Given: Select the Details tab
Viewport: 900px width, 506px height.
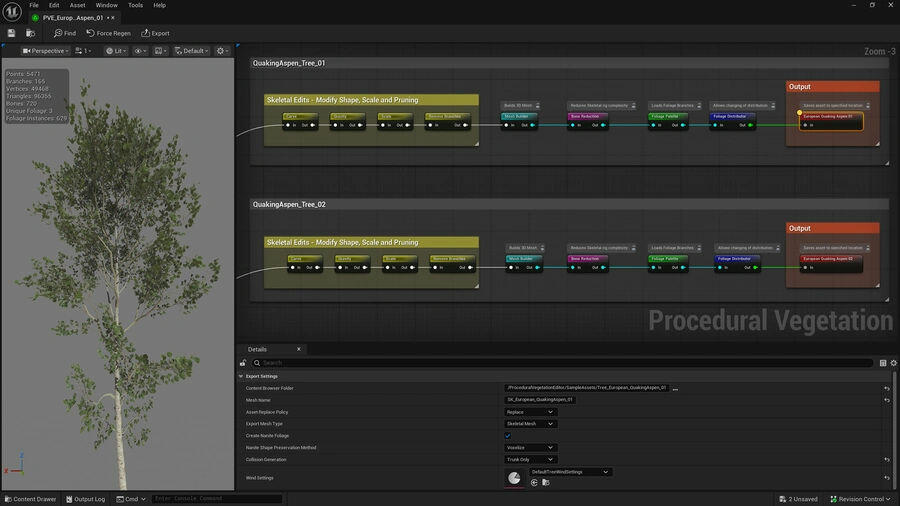Looking at the screenshot, I should click(258, 349).
